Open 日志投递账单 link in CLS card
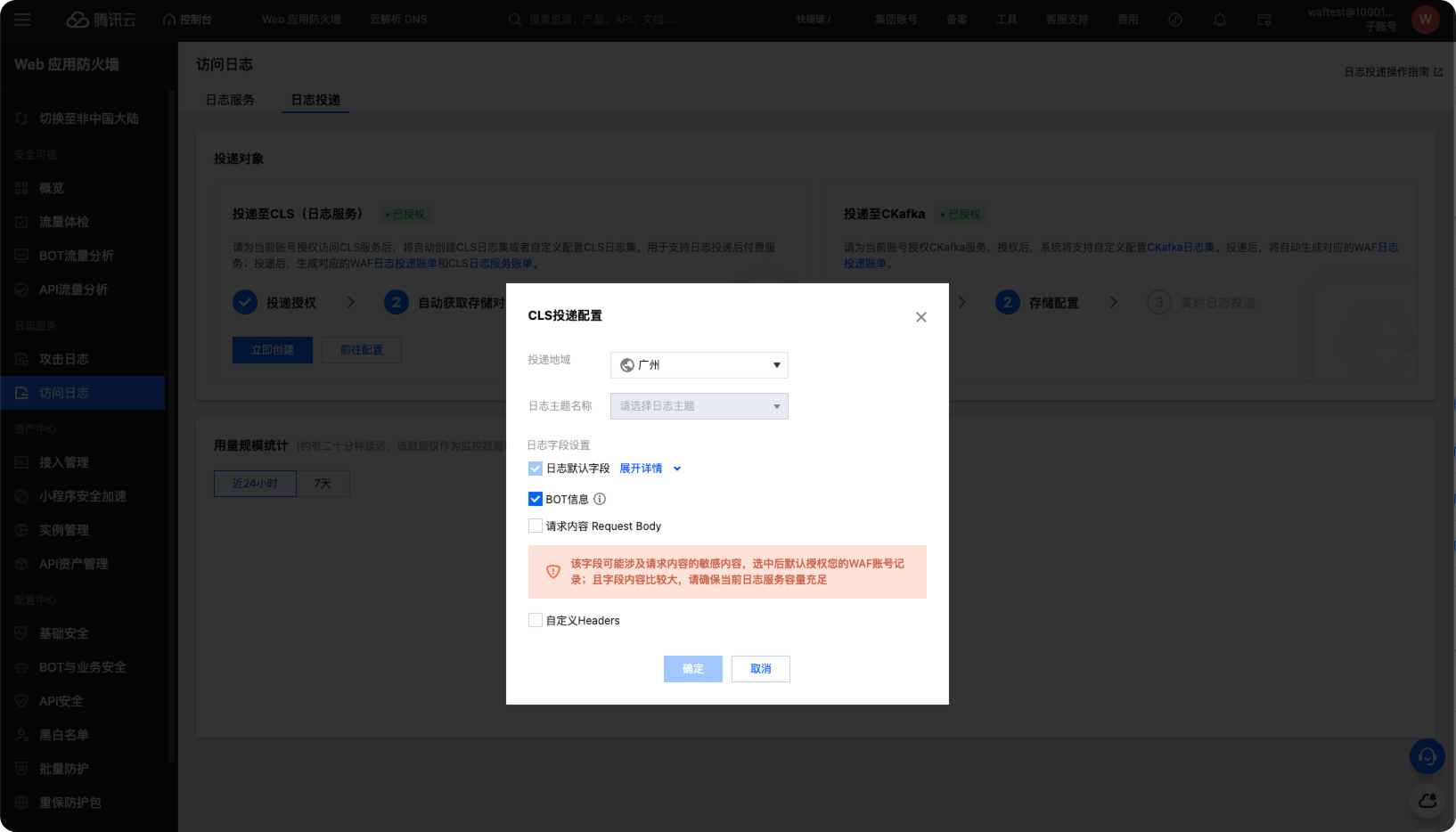This screenshot has width=1456, height=832. 405,264
